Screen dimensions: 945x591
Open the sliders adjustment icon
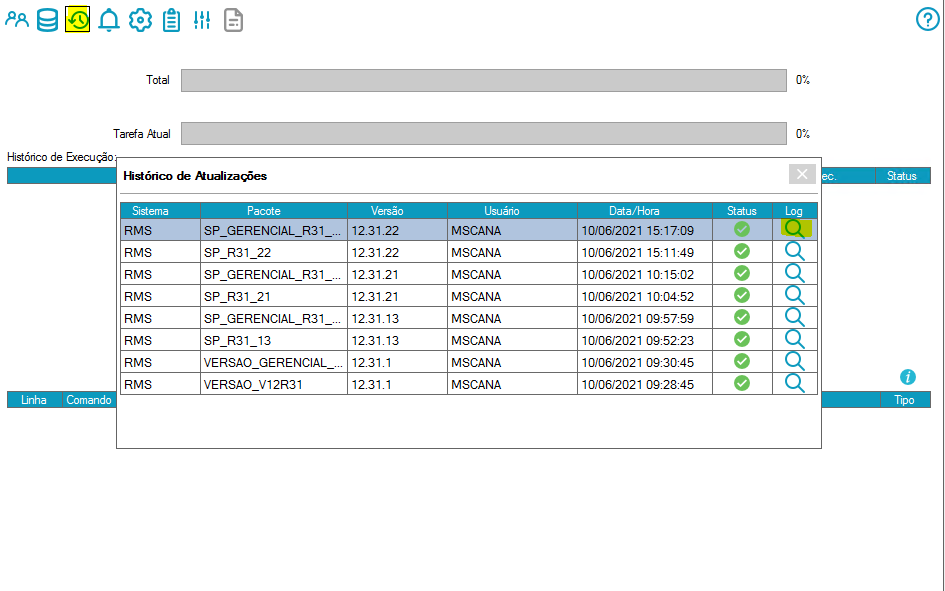tap(202, 20)
